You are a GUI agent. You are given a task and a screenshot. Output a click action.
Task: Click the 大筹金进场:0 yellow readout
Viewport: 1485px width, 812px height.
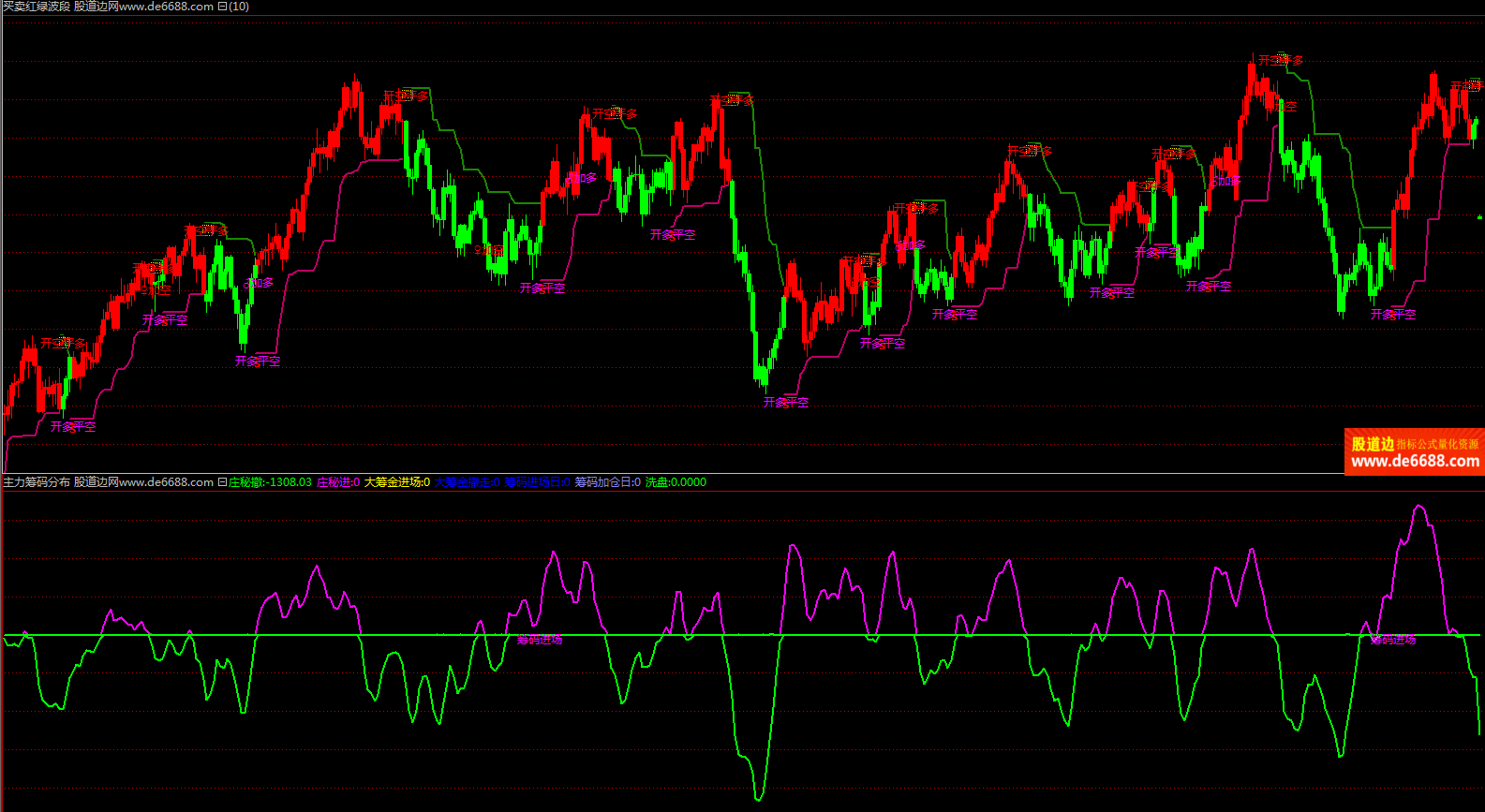click(x=397, y=482)
